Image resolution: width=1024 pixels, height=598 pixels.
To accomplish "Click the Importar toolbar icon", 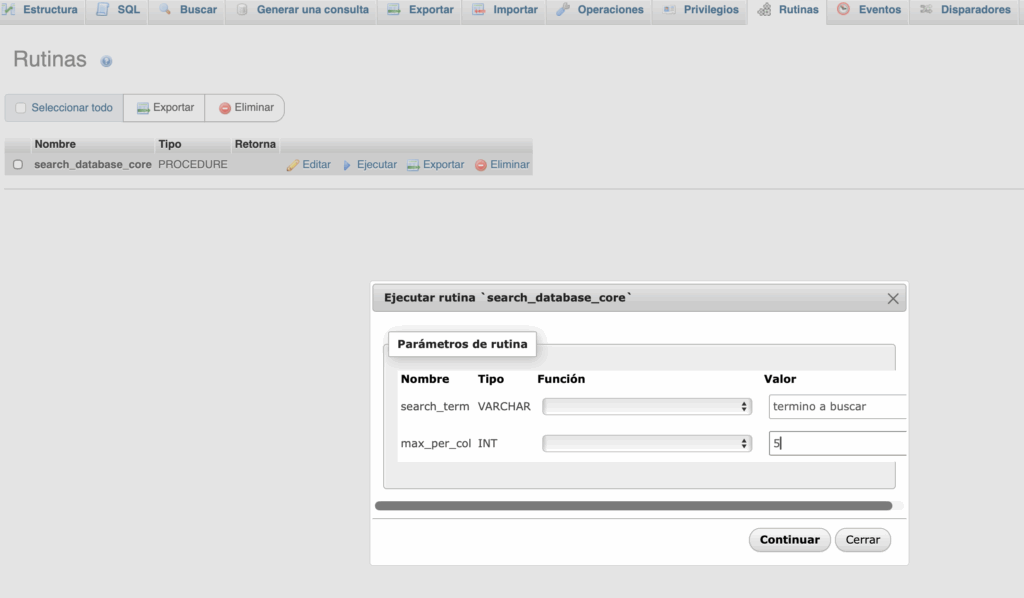I will point(478,10).
